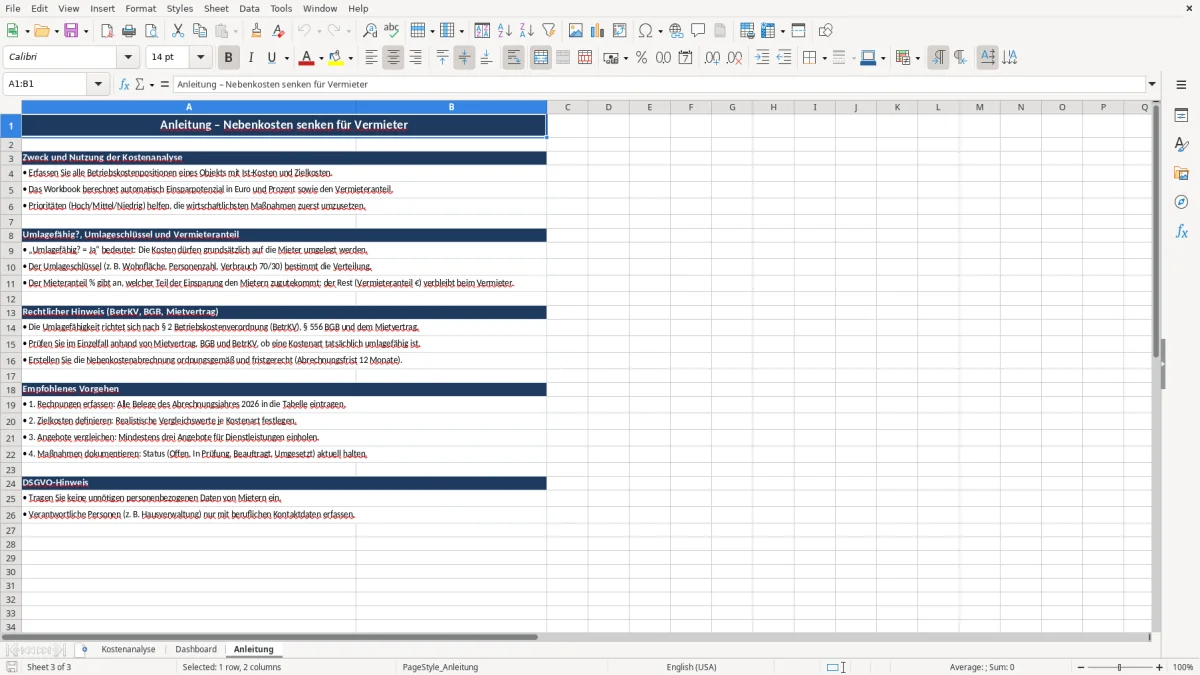The height and width of the screenshot is (675, 1200).
Task: Cut the selection with the scissors icon
Action: pos(178,31)
